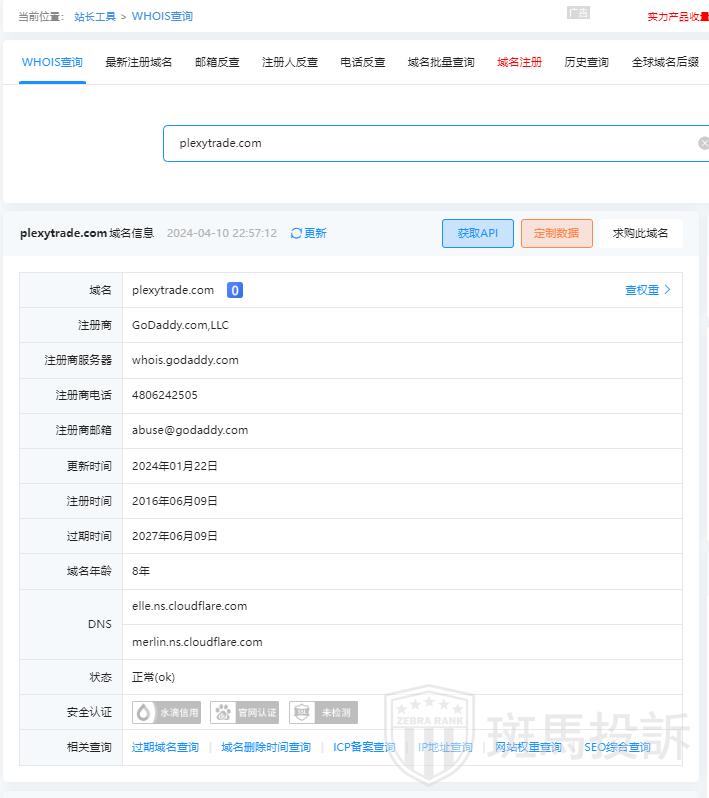Open the ICP备案查询 link
The image size is (709, 798).
pos(364,747)
